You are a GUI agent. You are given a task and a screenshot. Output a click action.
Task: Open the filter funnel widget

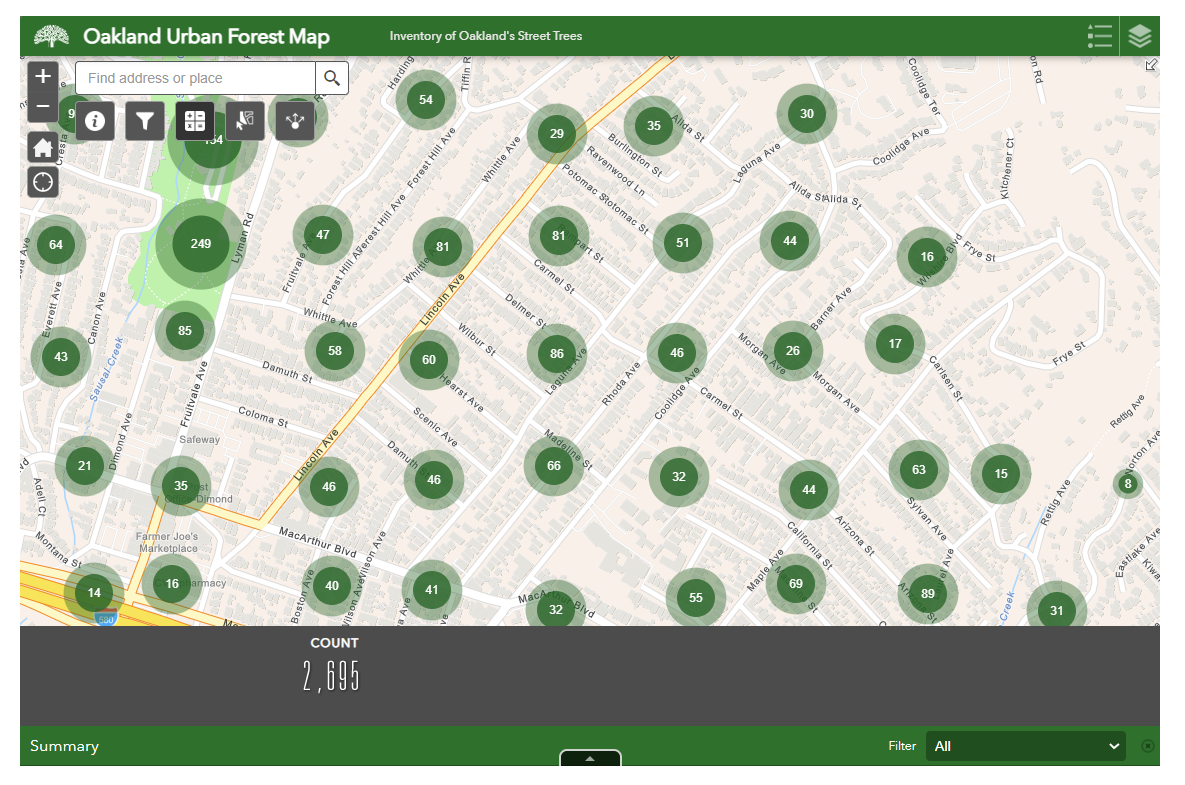click(145, 121)
